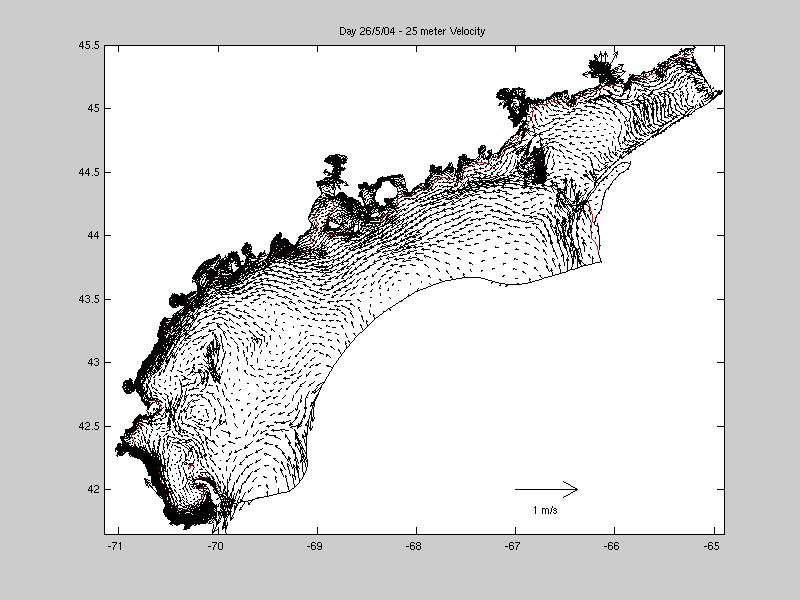800x600 pixels.
Task: Click the x-axis label -71
Action: click(x=116, y=546)
